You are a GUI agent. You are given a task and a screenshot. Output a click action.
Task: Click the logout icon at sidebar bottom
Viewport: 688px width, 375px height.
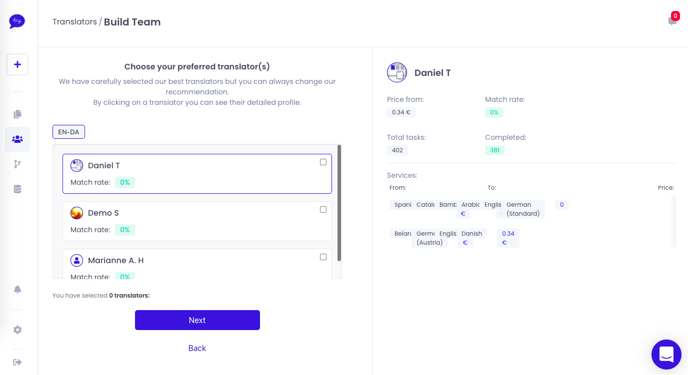[x=18, y=362]
